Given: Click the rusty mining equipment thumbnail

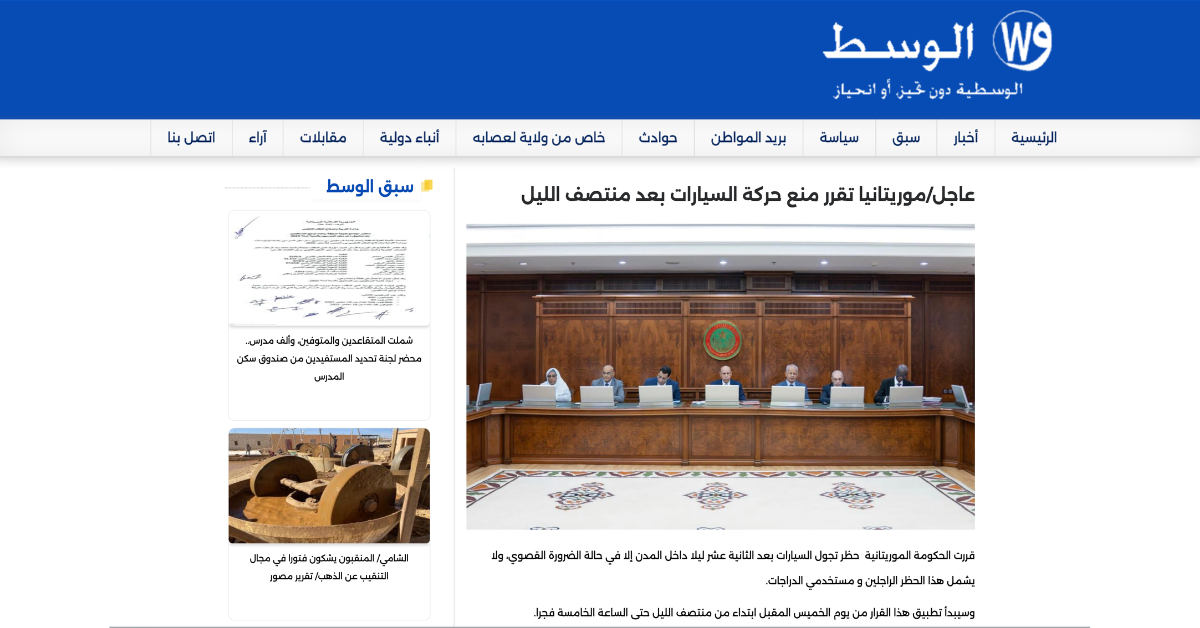Looking at the screenshot, I should (329, 485).
